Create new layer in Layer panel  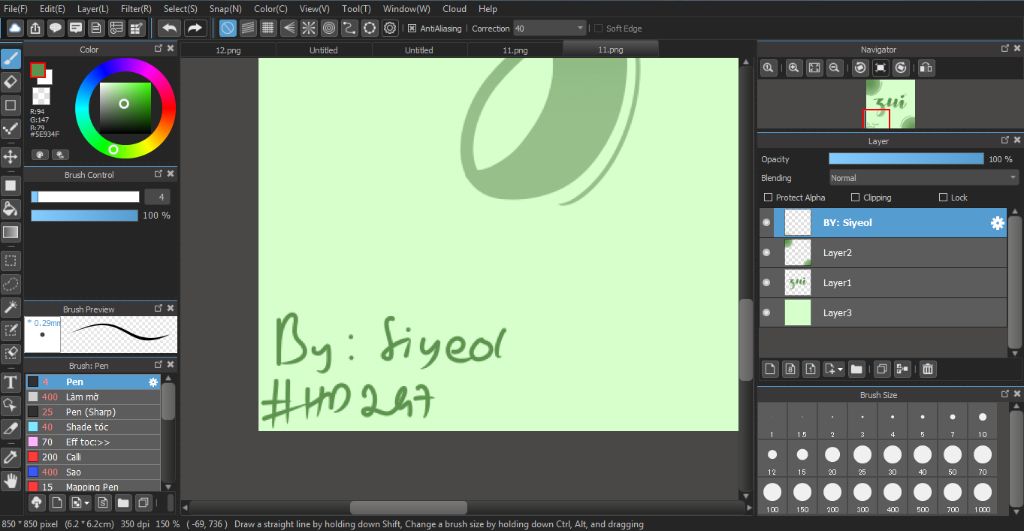point(771,369)
